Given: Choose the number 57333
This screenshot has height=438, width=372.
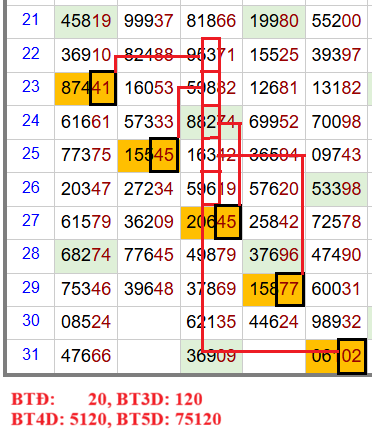Looking at the screenshot, I should (x=149, y=122).
